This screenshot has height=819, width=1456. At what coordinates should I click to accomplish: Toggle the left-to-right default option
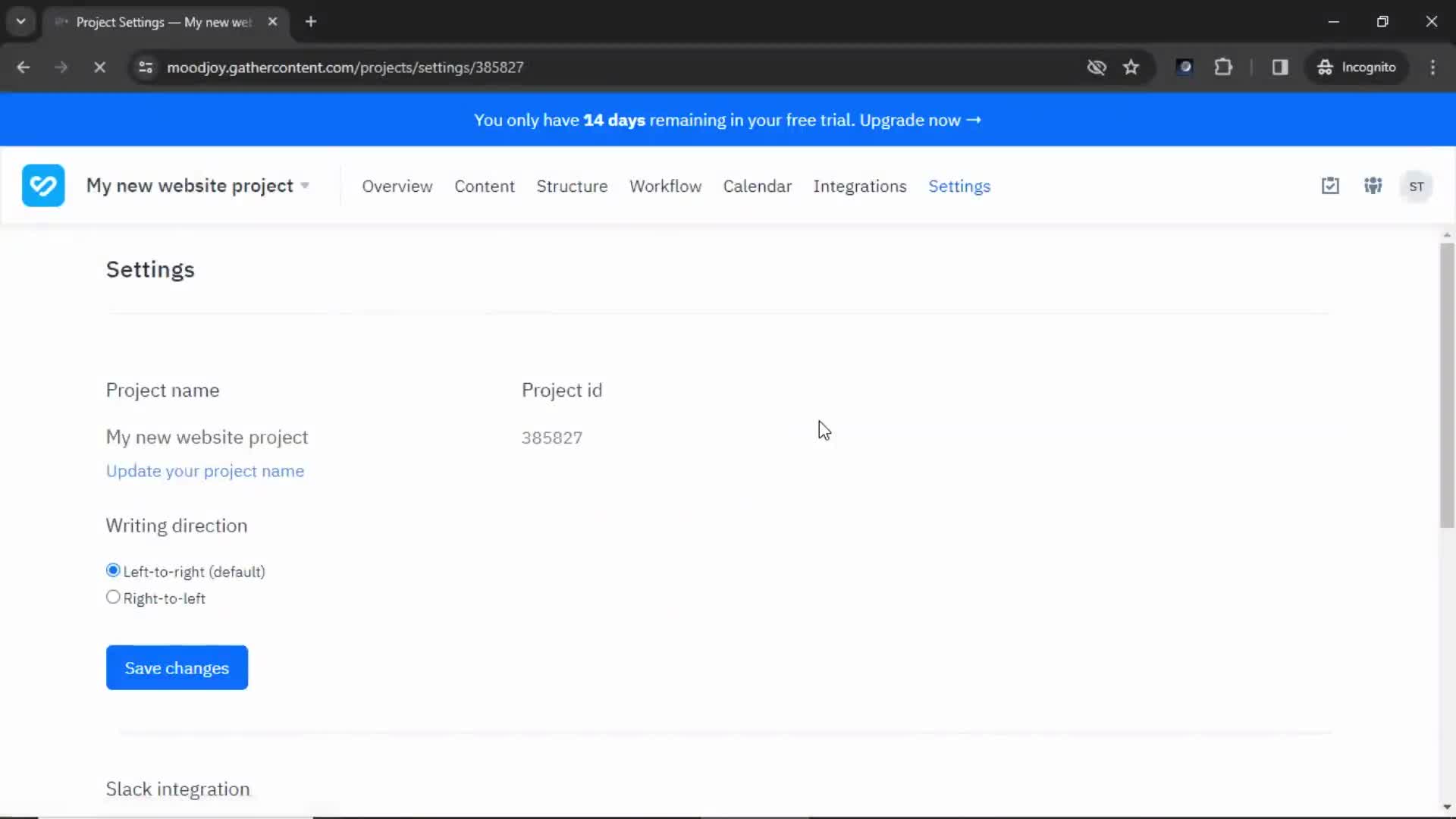(113, 570)
